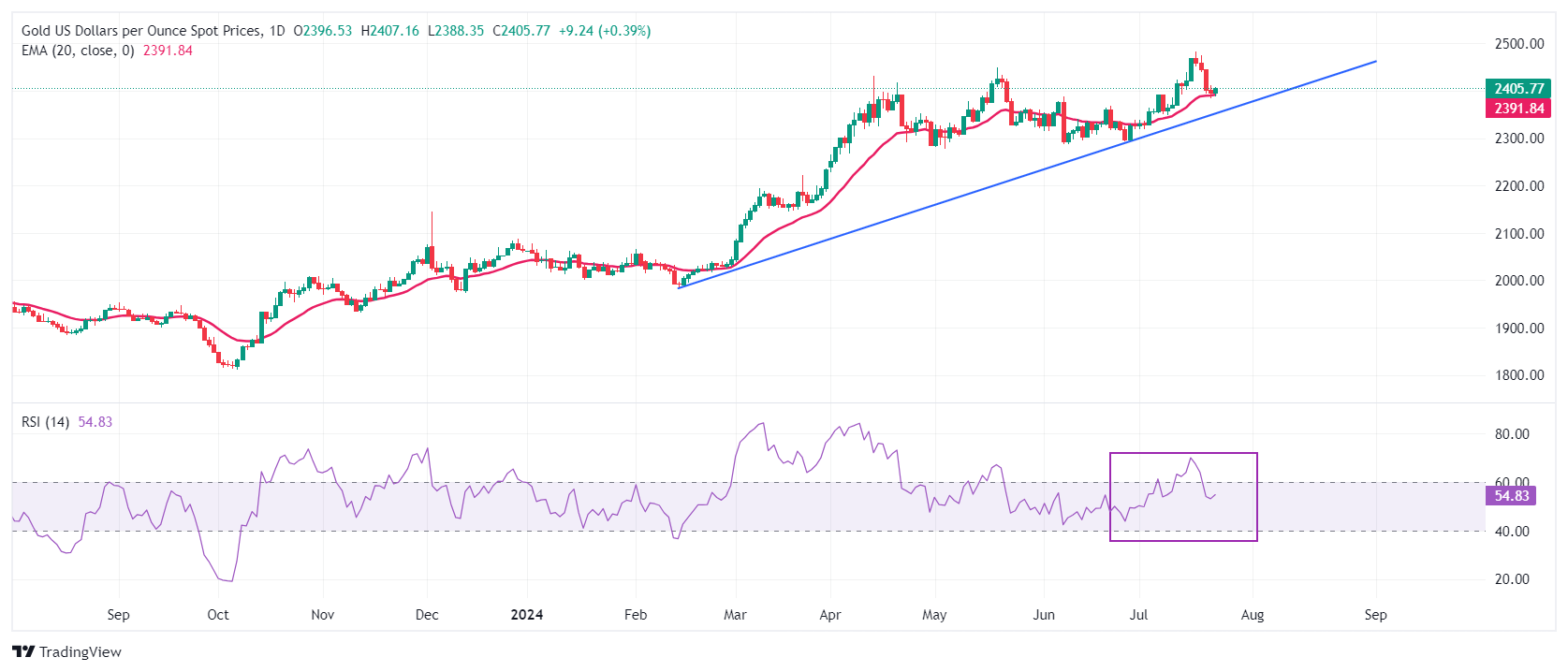Click the EMA (20, close, 0) indicator label
The width and height of the screenshot is (1568, 672).
click(78, 51)
